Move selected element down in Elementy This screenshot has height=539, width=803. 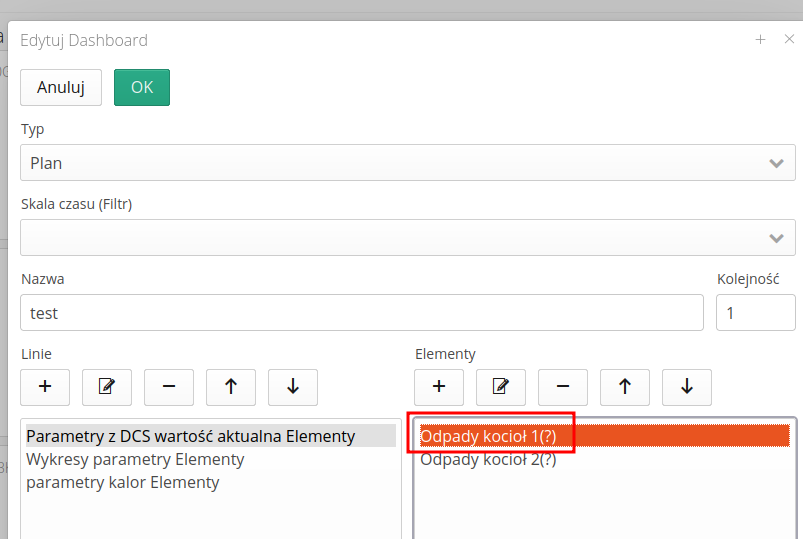[687, 386]
